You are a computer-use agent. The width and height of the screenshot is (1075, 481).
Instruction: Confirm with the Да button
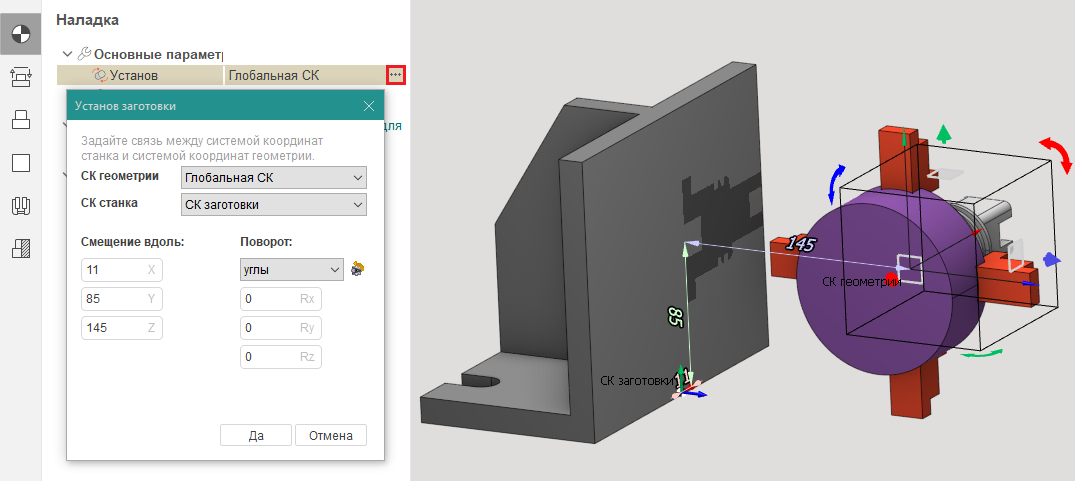[x=256, y=435]
